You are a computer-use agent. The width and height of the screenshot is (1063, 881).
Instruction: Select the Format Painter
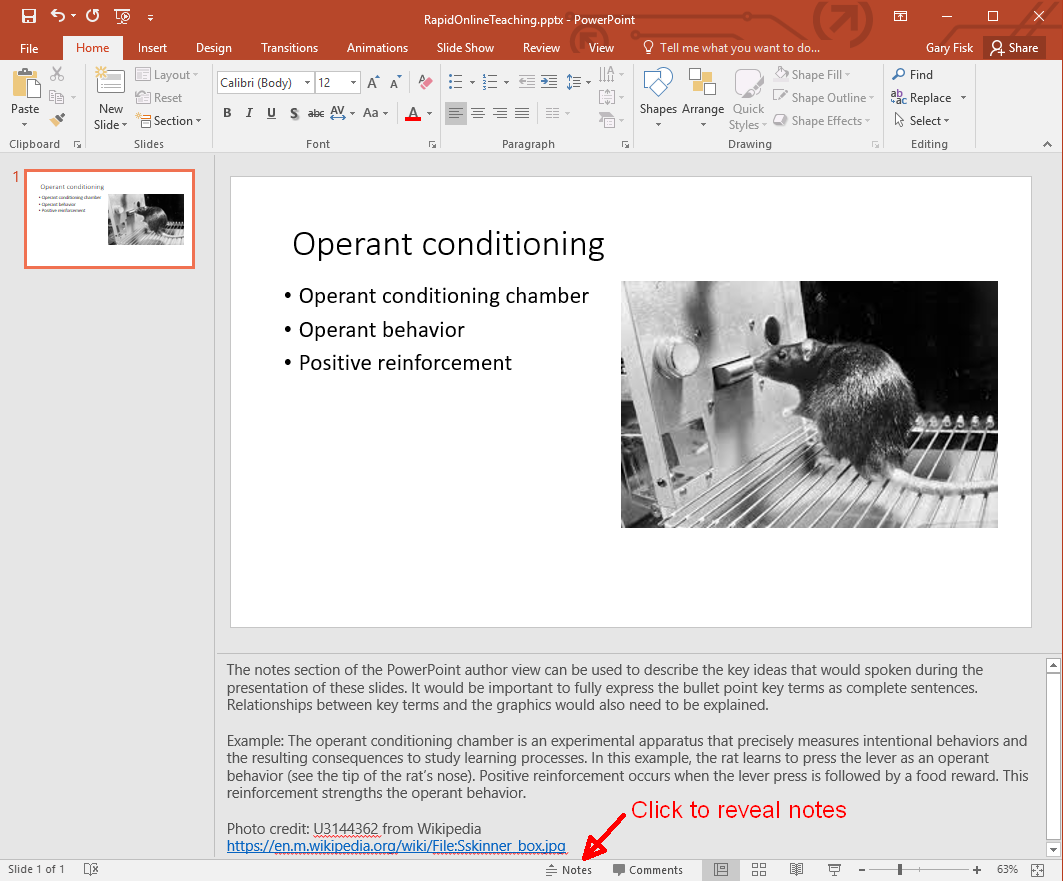coord(59,120)
